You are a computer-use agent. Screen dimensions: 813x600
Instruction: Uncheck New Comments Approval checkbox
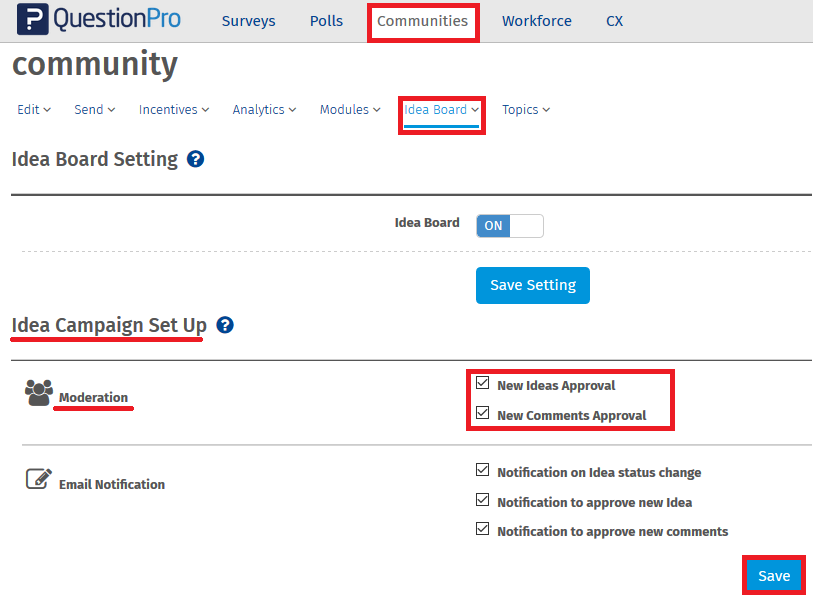[x=483, y=413]
